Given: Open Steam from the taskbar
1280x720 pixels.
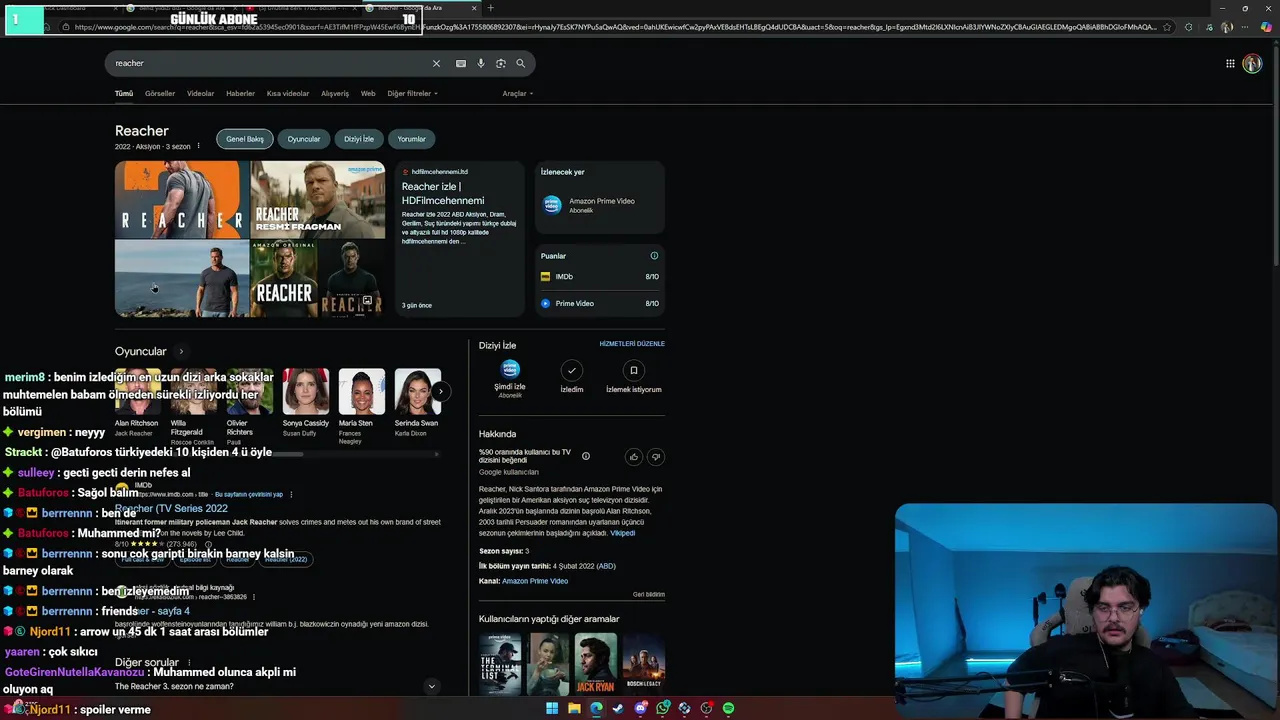Looking at the screenshot, I should click(618, 708).
